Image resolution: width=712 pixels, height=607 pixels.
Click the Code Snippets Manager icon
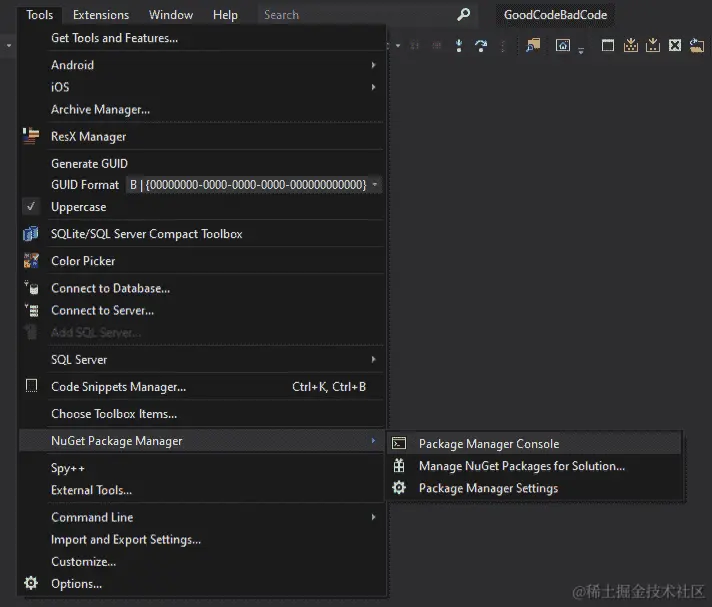[x=31, y=386]
